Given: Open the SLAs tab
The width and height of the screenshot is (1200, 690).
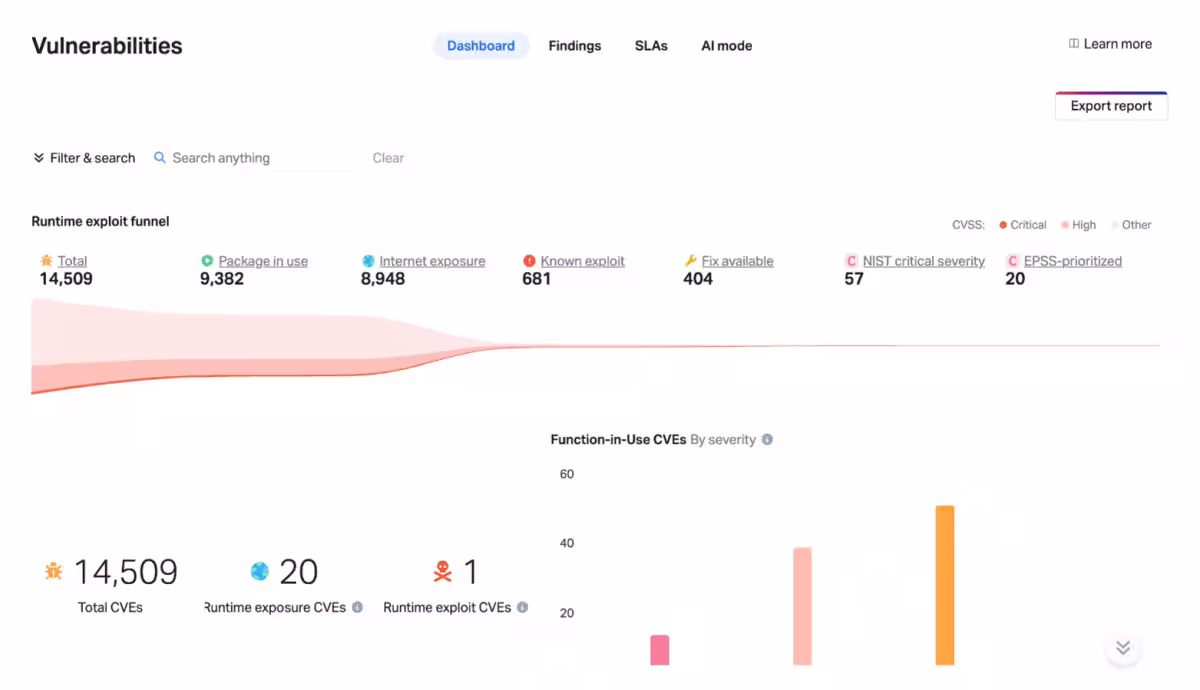Looking at the screenshot, I should coord(651,46).
